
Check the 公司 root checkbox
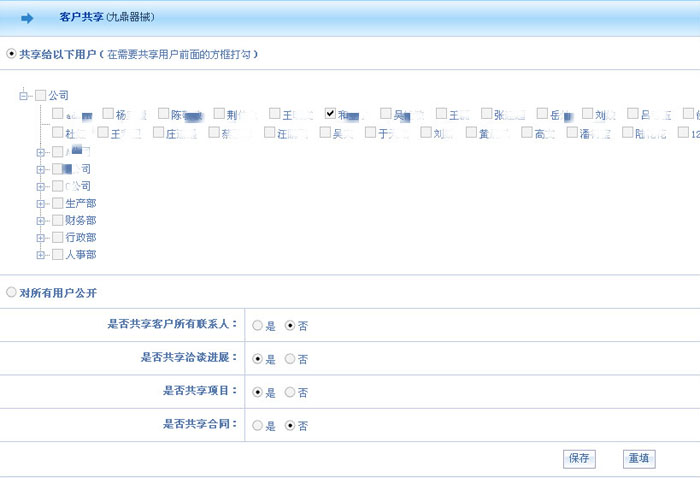tap(40, 96)
